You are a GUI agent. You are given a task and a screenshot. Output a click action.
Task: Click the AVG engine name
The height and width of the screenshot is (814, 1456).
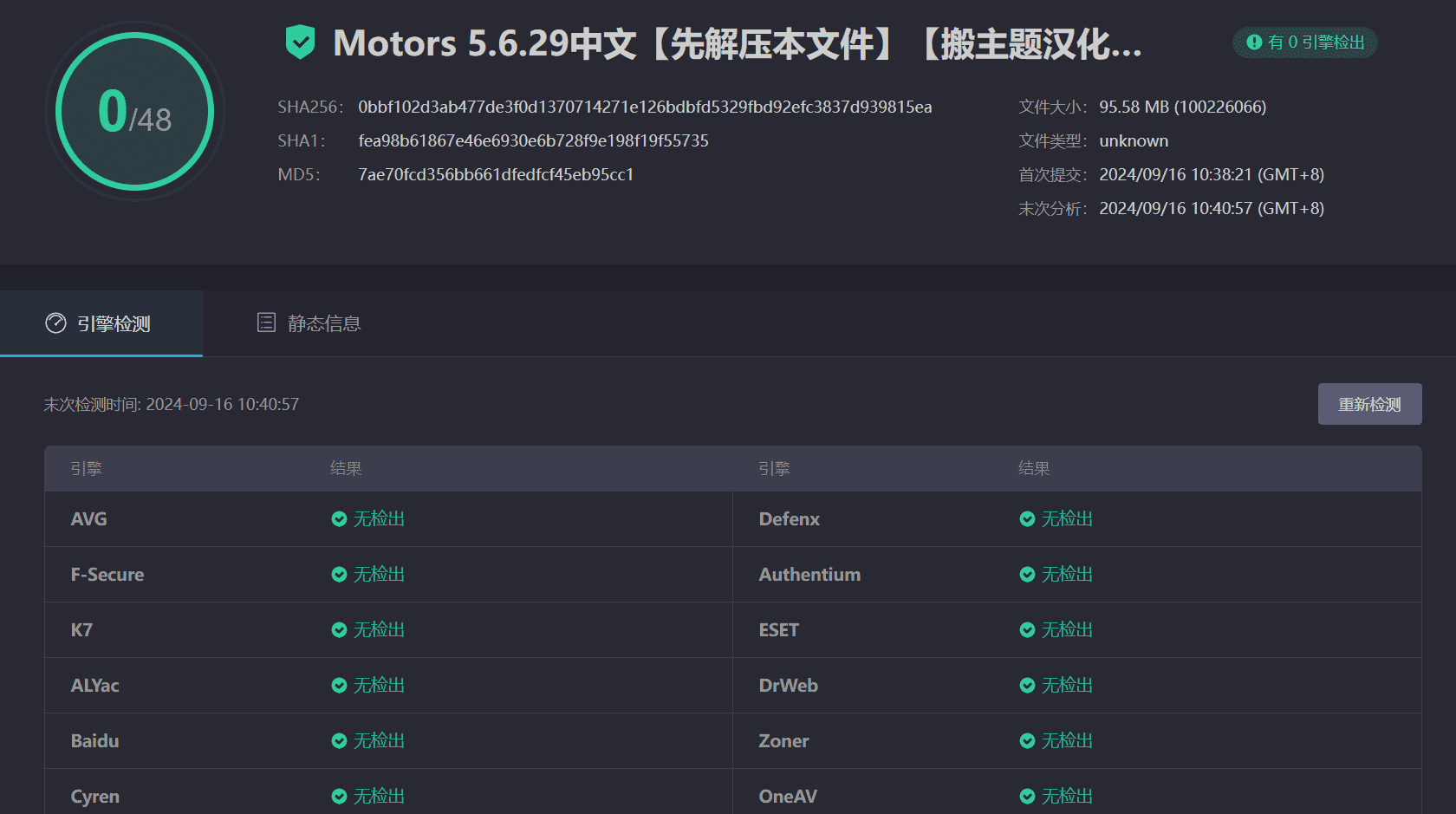point(88,518)
